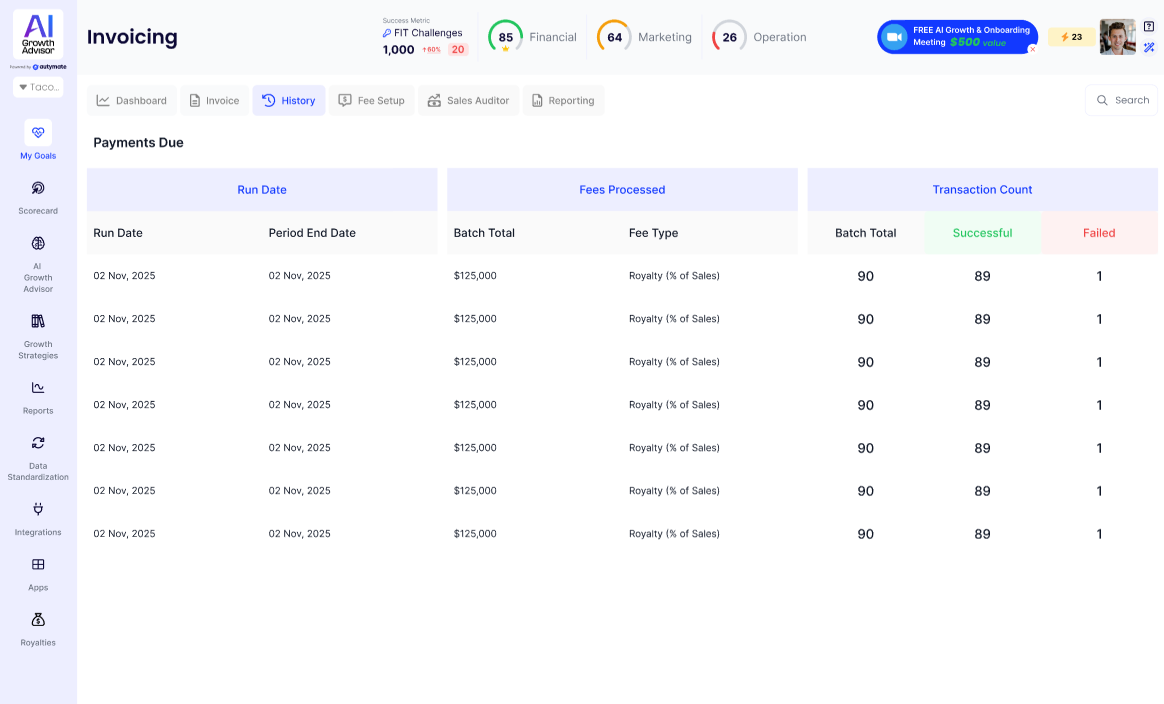
Task: Open the Sales Auditor tab
Action: [x=468, y=101]
